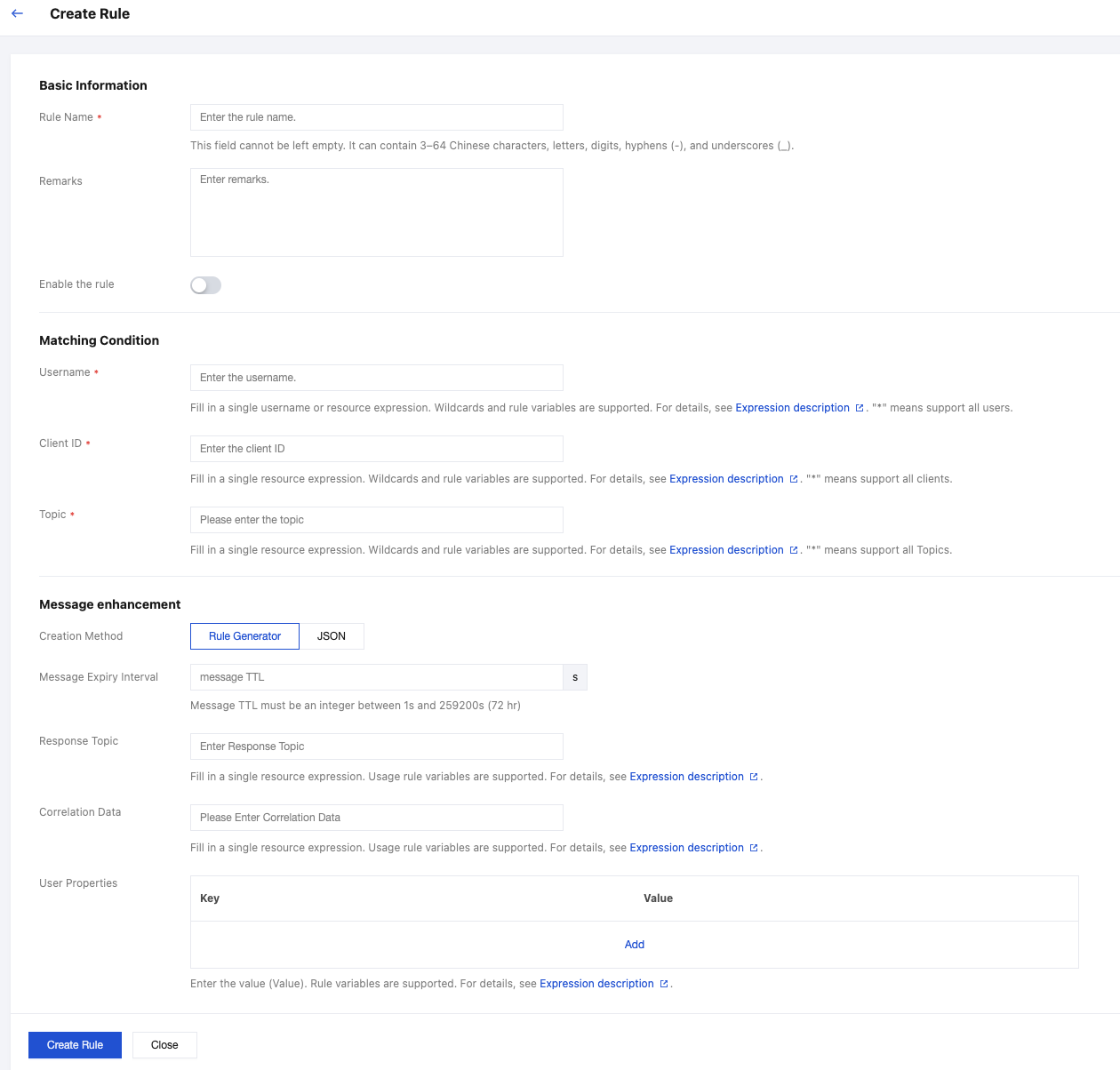Click into the Remarks text area

pos(376,212)
